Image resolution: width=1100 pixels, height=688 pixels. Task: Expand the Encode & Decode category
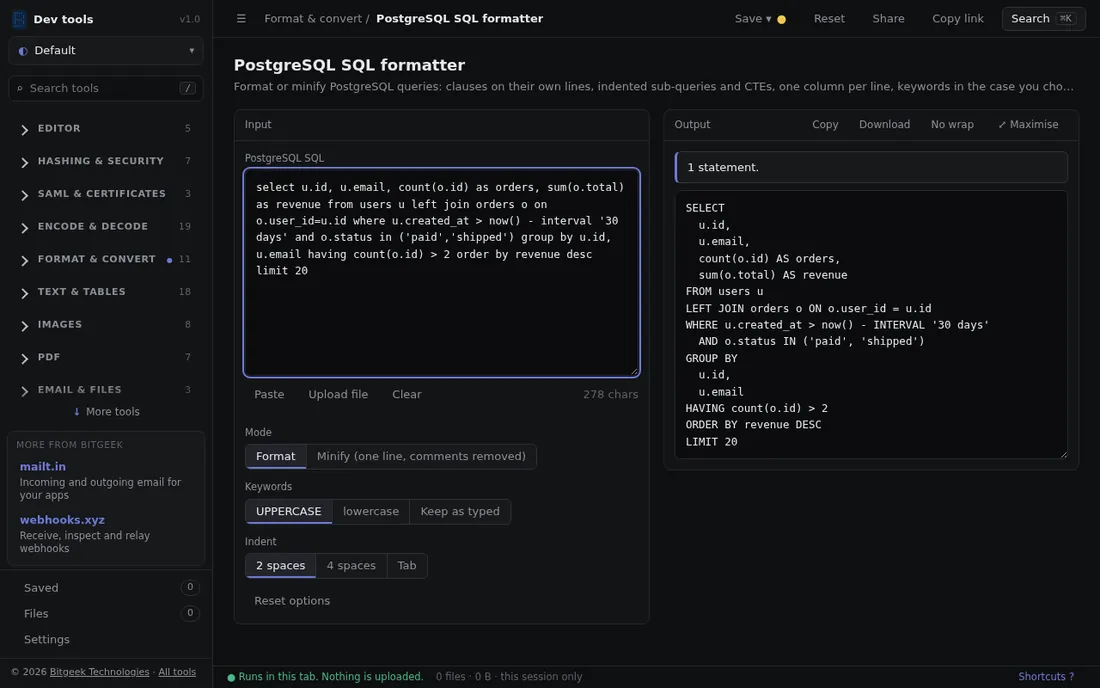pyautogui.click(x=106, y=226)
